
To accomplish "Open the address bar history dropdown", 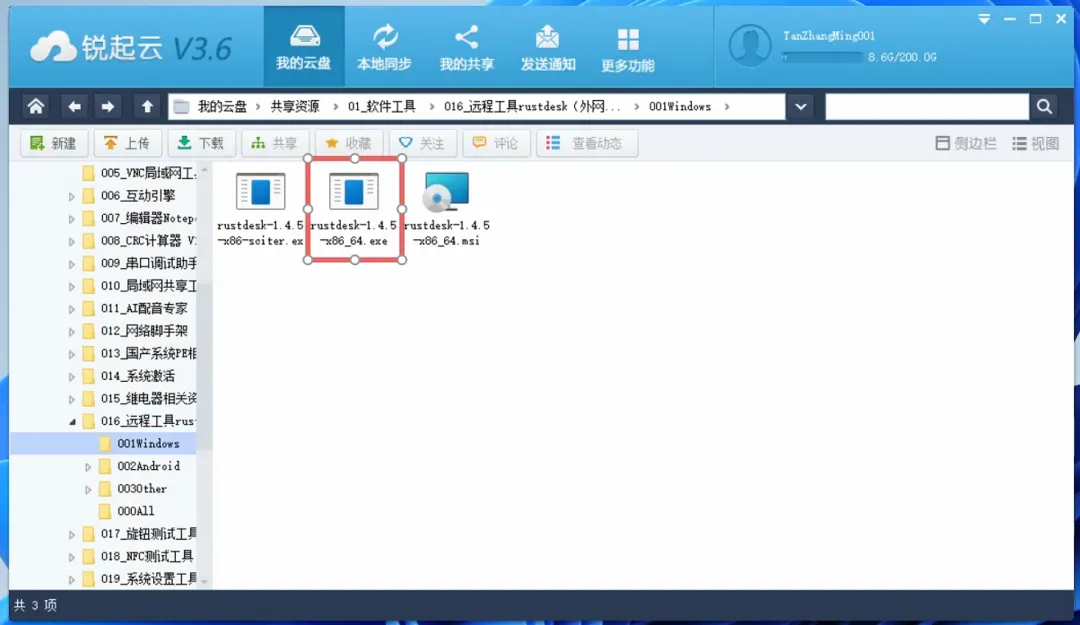I will point(800,107).
